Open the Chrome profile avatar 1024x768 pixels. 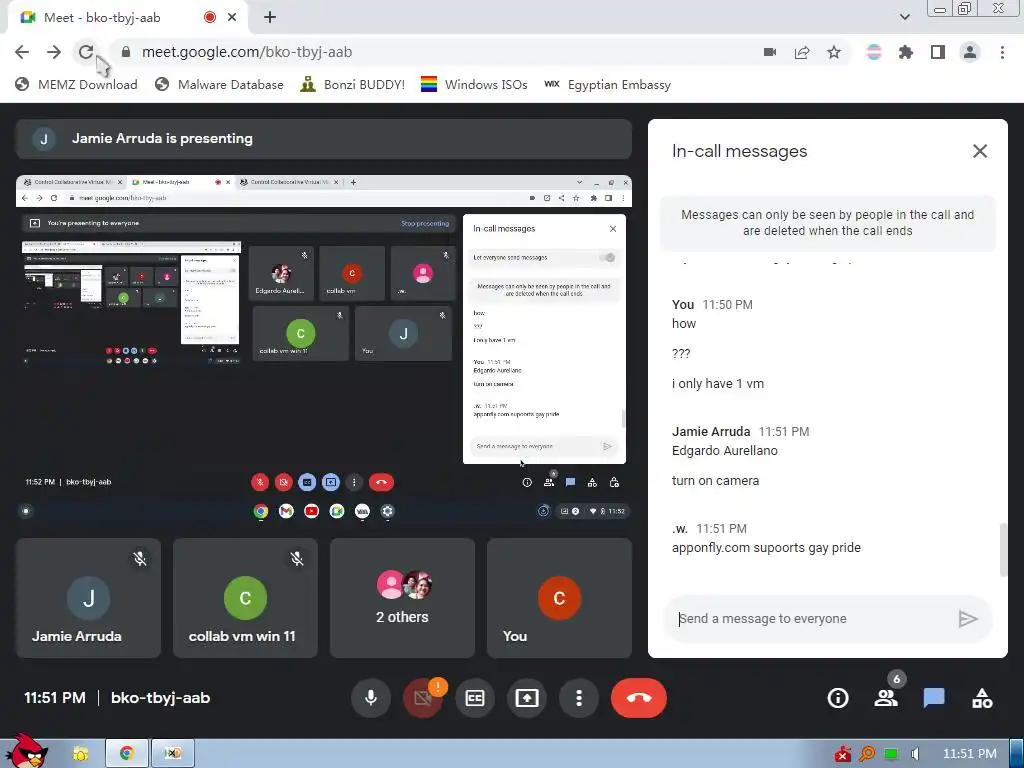tap(970, 52)
